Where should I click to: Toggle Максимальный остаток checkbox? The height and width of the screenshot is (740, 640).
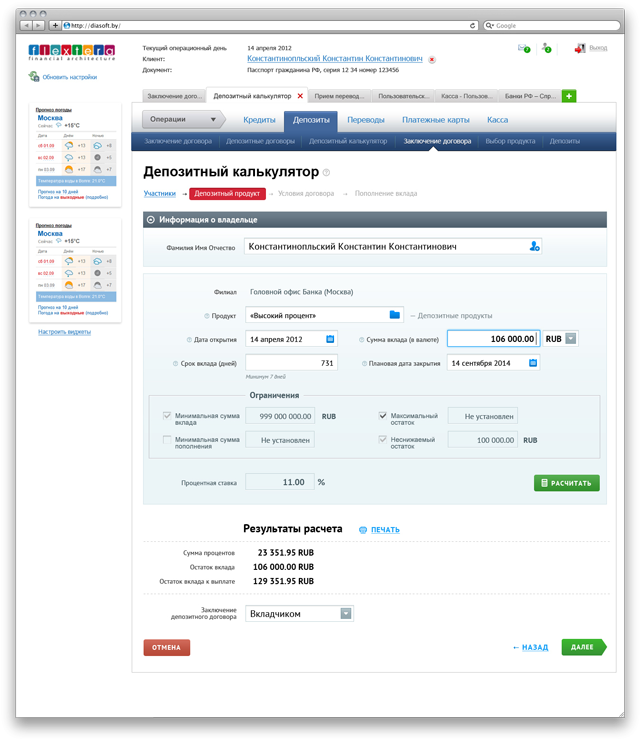tap(383, 415)
